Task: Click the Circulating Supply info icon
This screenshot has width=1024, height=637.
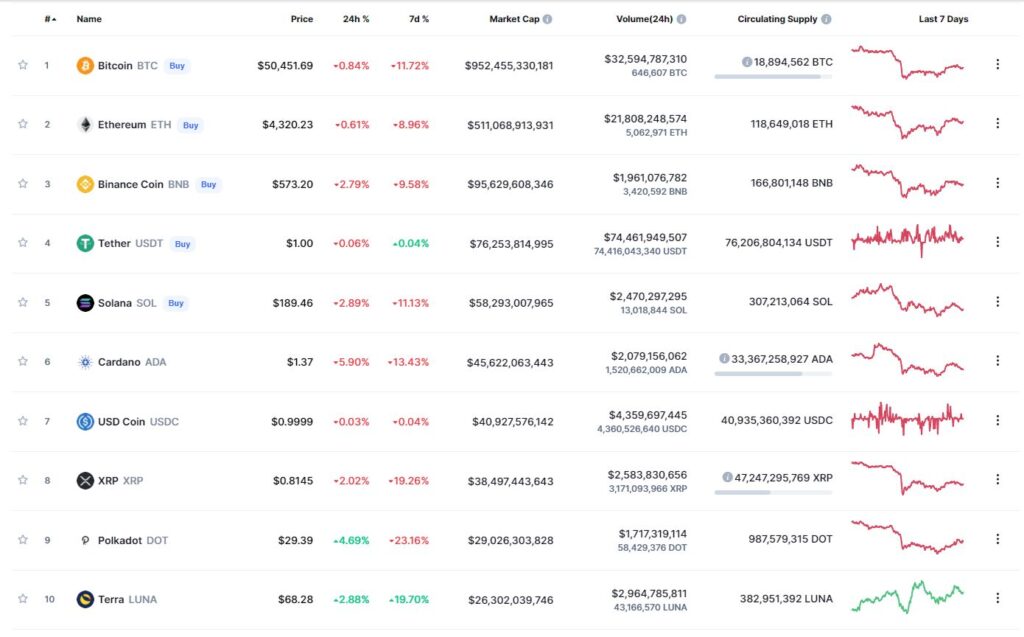Action: tap(826, 19)
